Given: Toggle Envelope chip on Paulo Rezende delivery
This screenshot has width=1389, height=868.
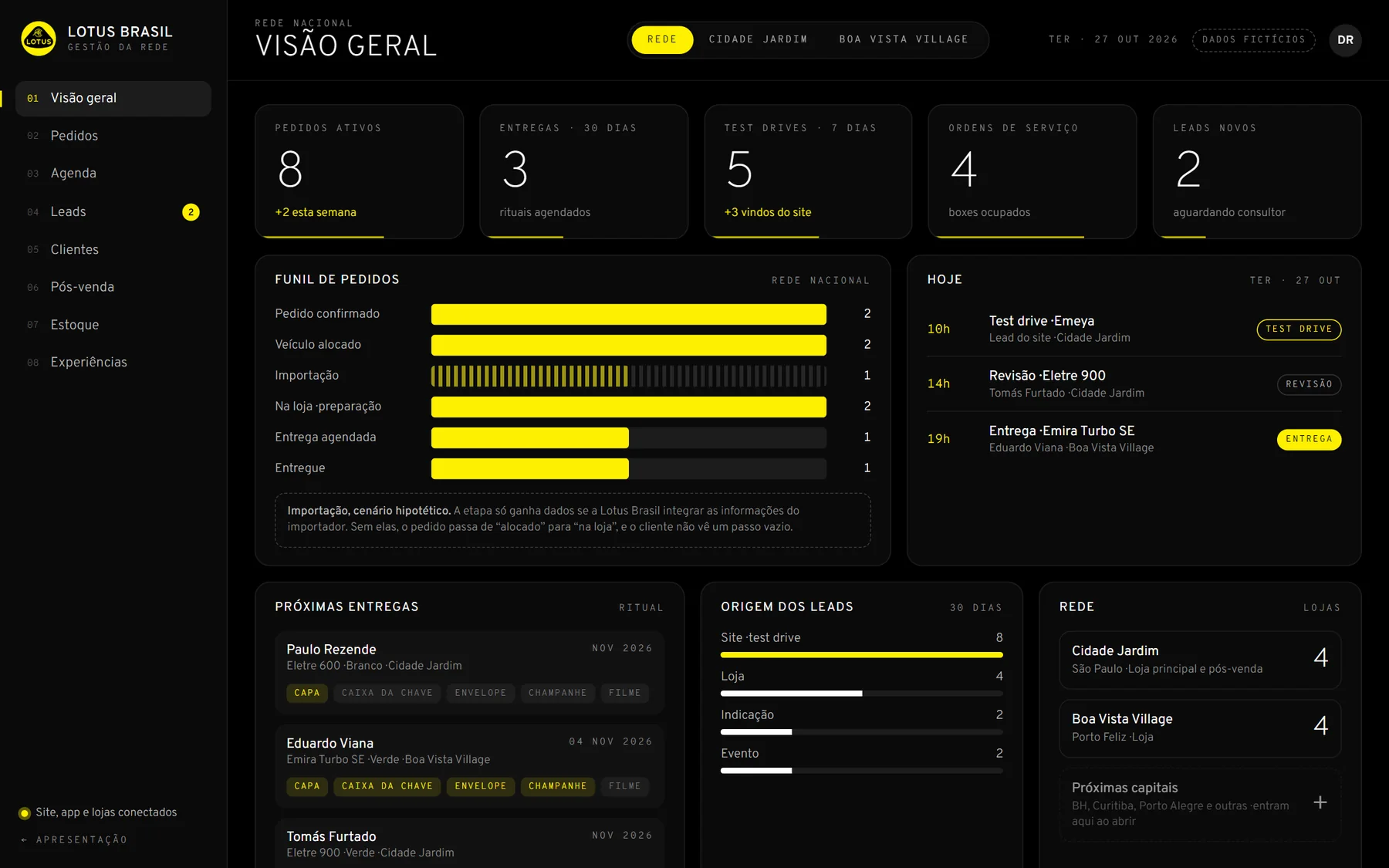Looking at the screenshot, I should [481, 693].
